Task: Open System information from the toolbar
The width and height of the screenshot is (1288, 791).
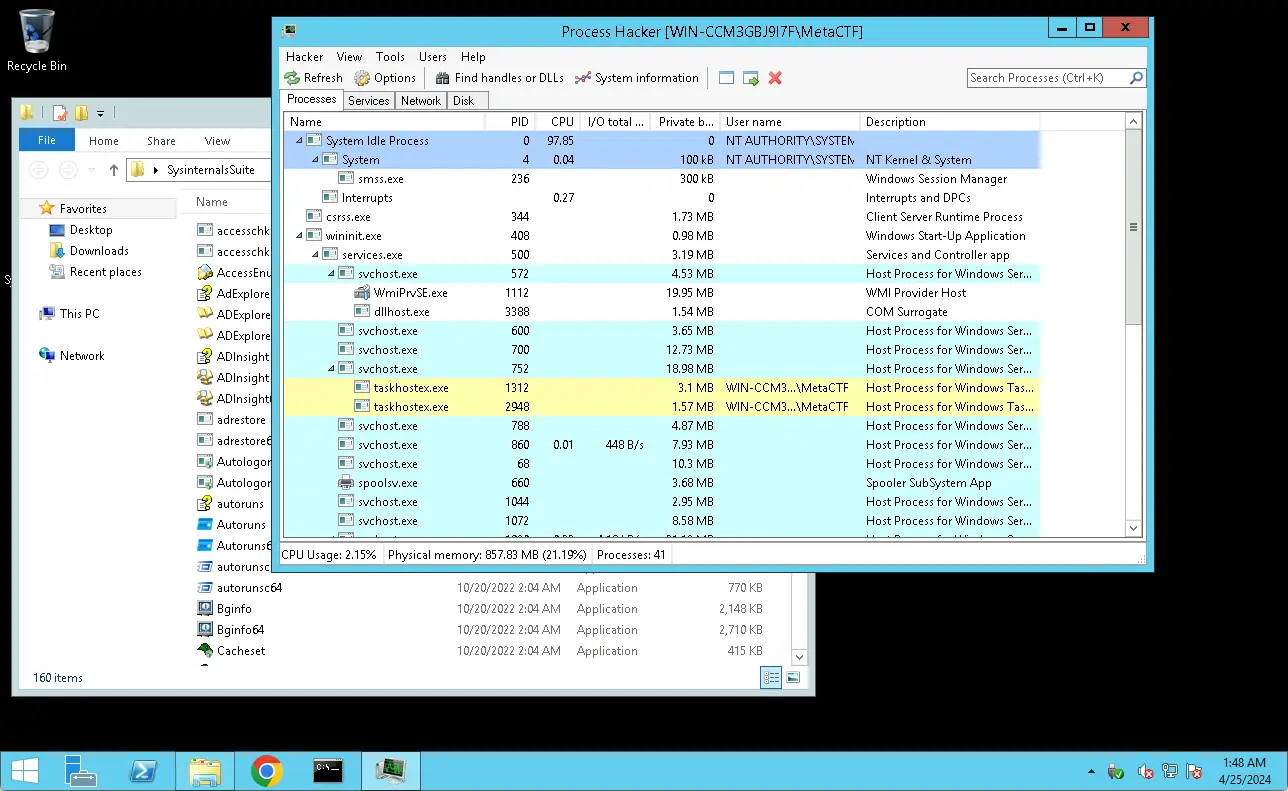Action: point(636,78)
